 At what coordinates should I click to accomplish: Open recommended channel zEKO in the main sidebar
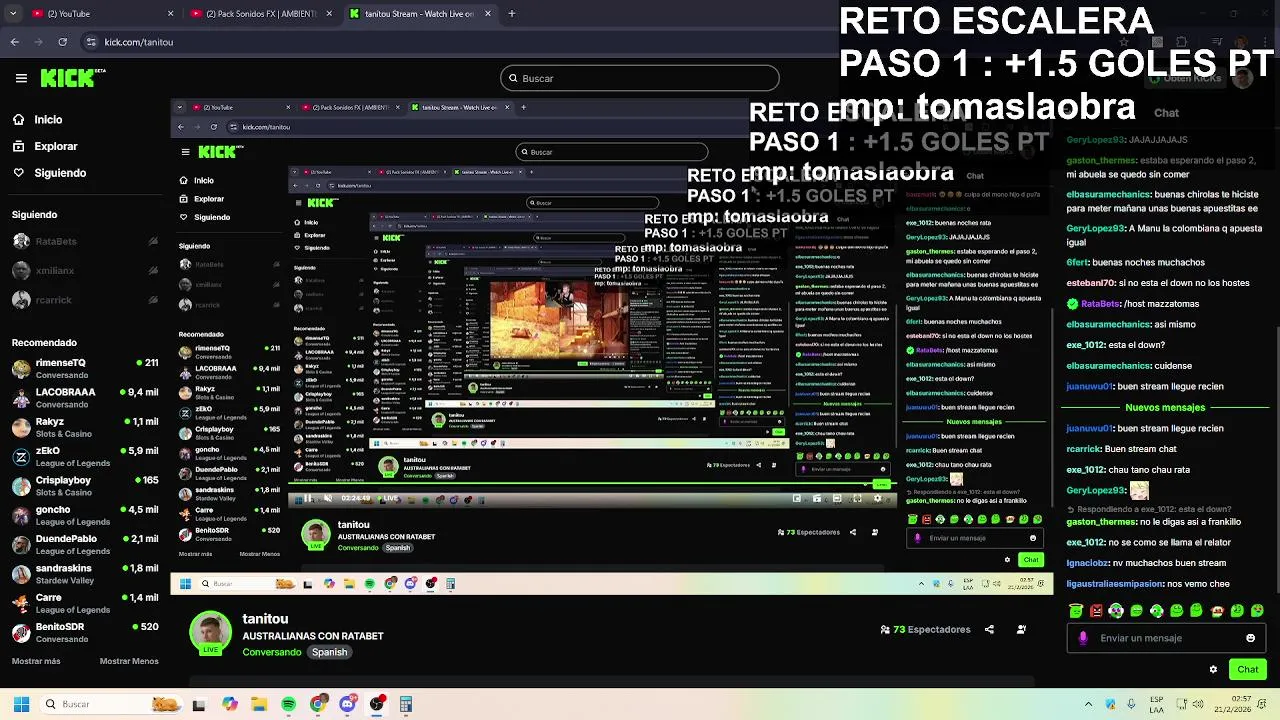[84, 456]
